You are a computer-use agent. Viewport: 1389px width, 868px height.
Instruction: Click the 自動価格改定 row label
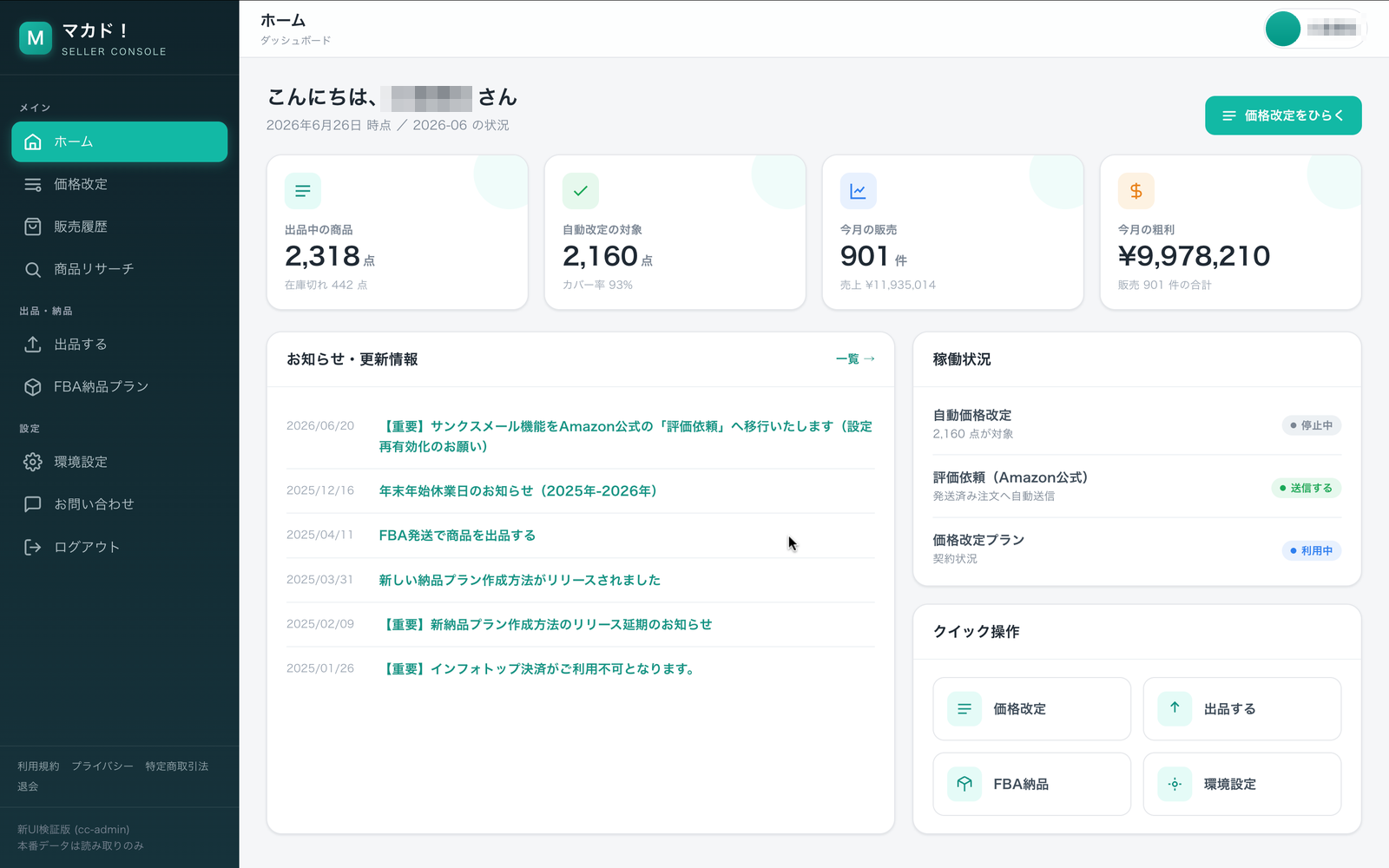coord(972,416)
